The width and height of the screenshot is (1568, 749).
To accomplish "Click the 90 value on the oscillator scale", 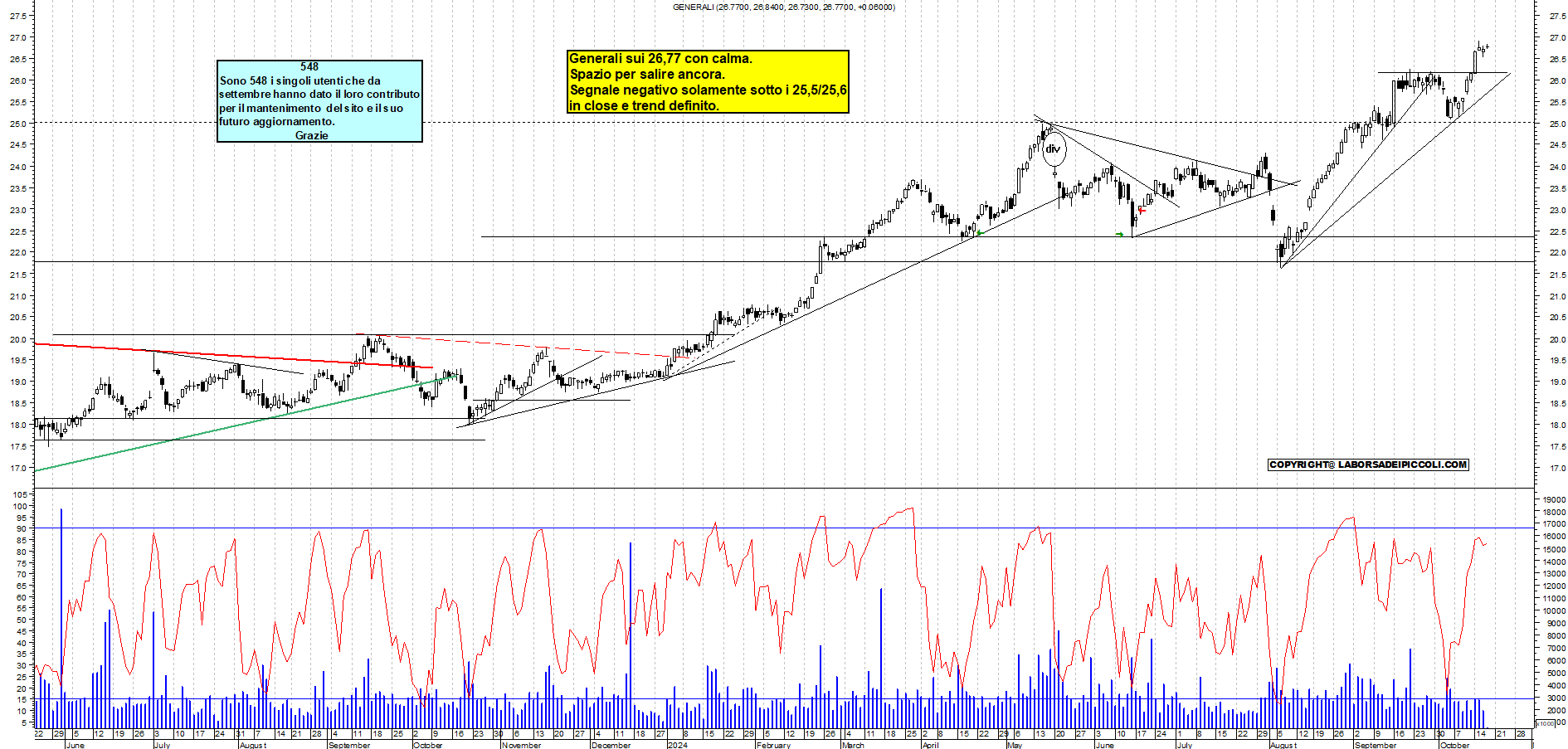I will click(22, 528).
